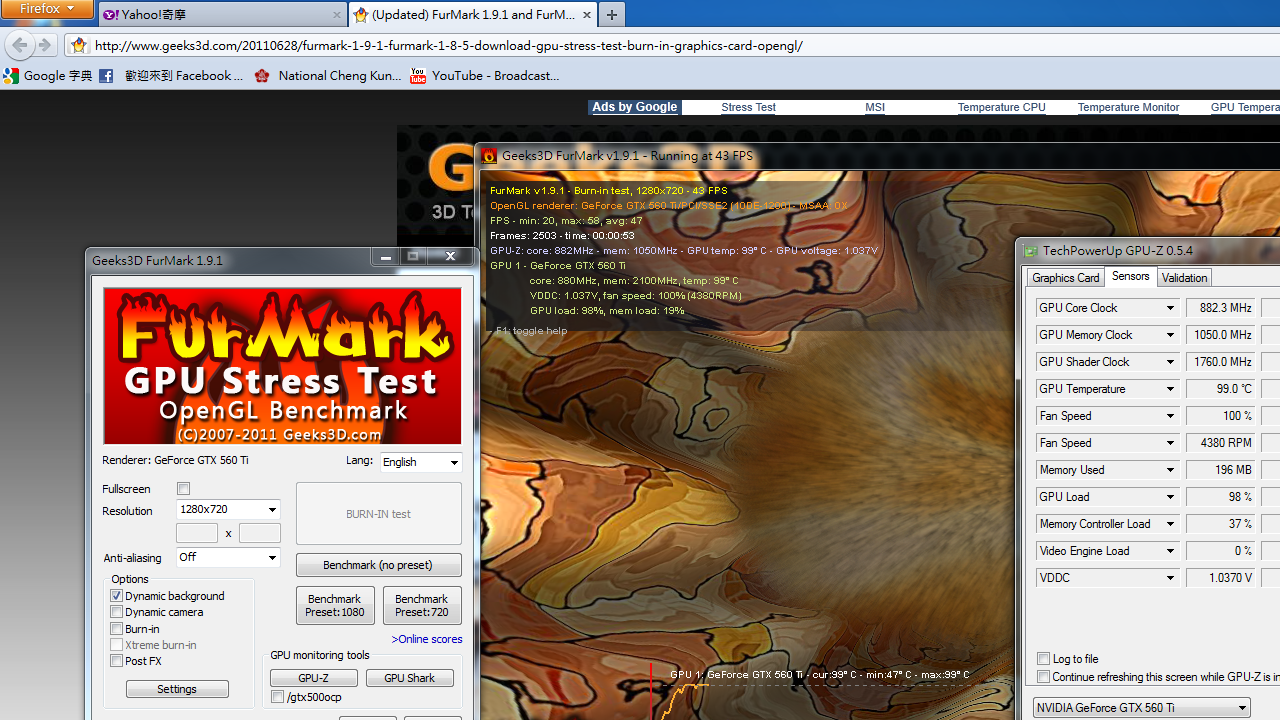Open the Graphics Card tab in GPU-Z

[1065, 278]
